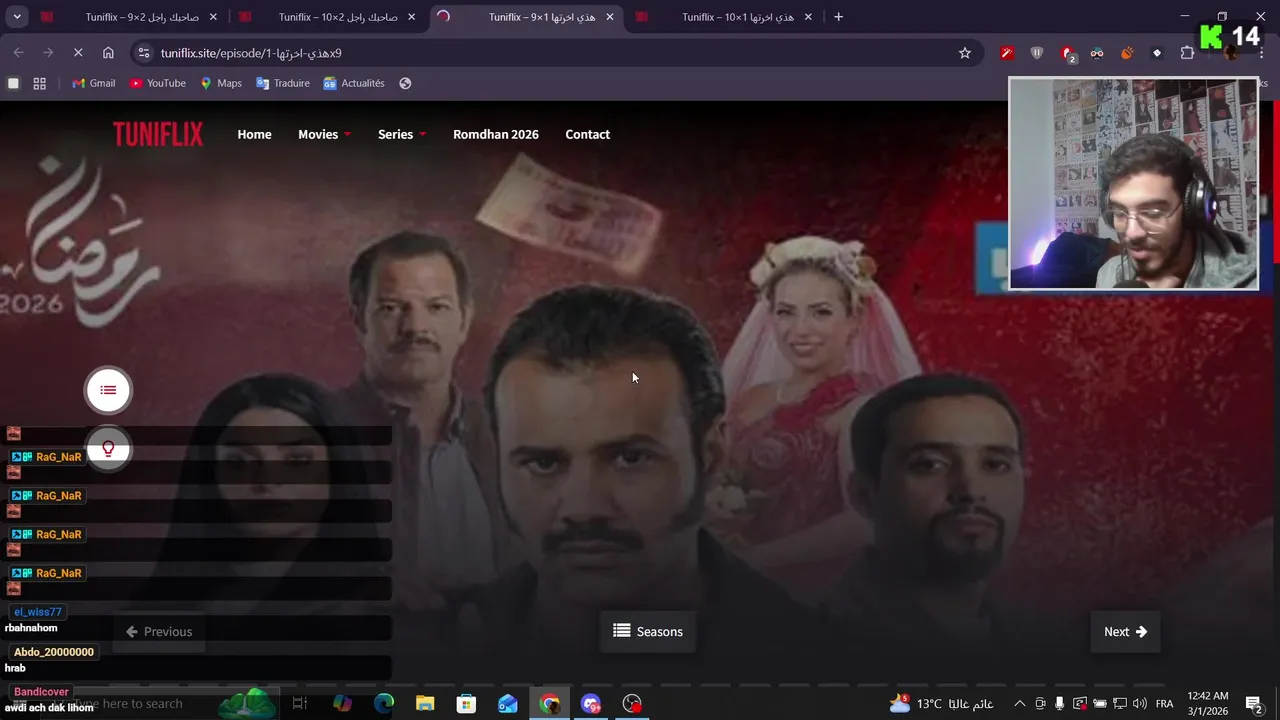This screenshot has height=720, width=1280.
Task: Open the orange acorn extension
Action: click(x=1127, y=53)
